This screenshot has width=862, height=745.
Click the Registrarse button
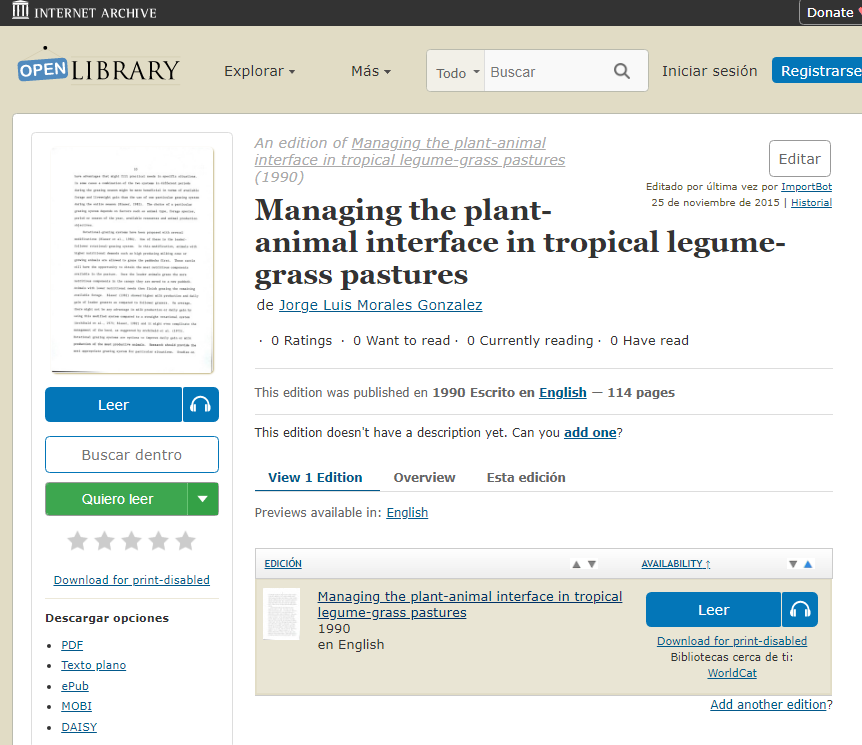[x=819, y=71]
